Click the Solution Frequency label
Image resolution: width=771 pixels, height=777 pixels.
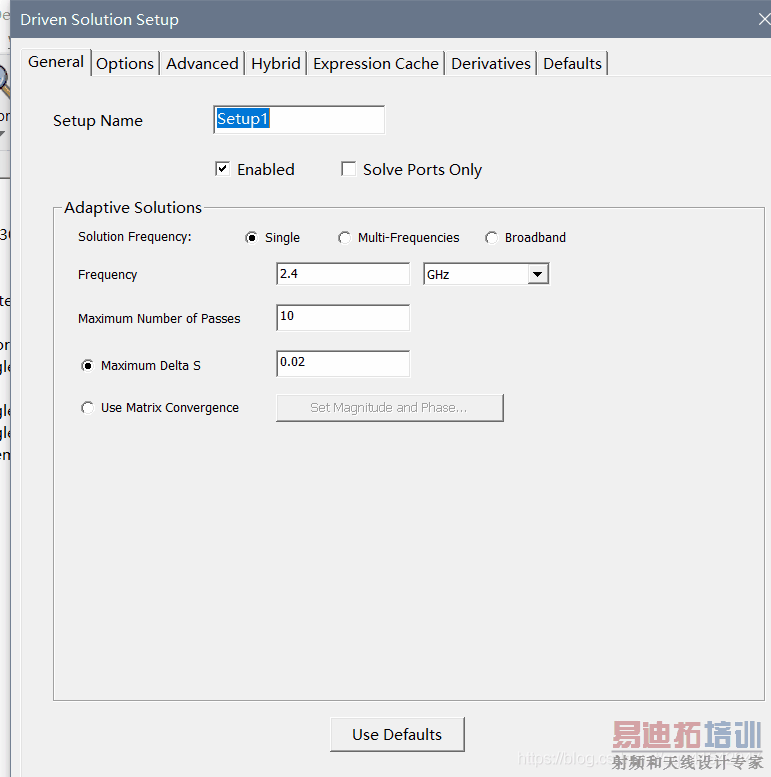pyautogui.click(x=134, y=237)
